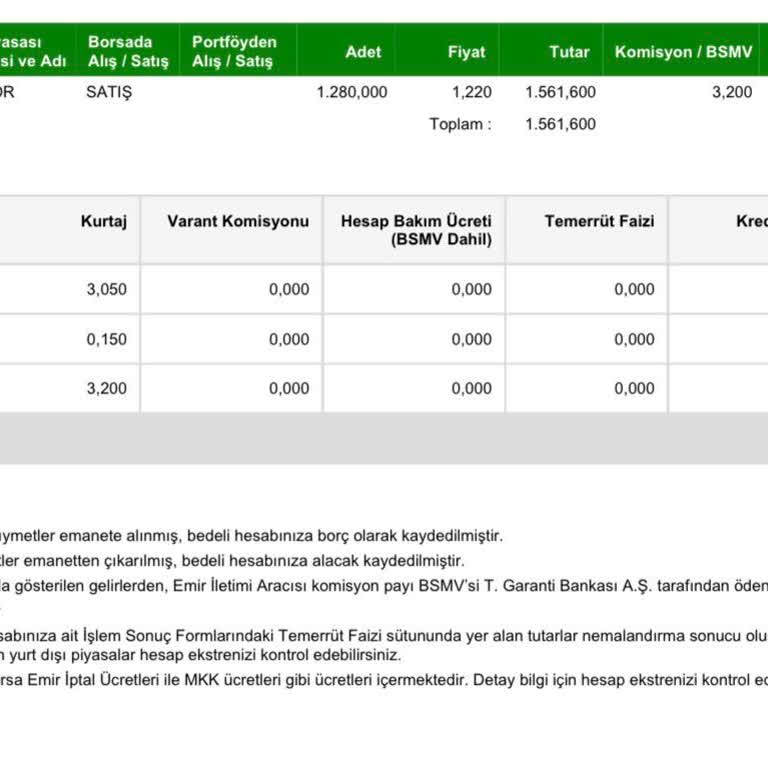Click the note line mentioning 'alacak kaydedilmiştir'

[232, 561]
